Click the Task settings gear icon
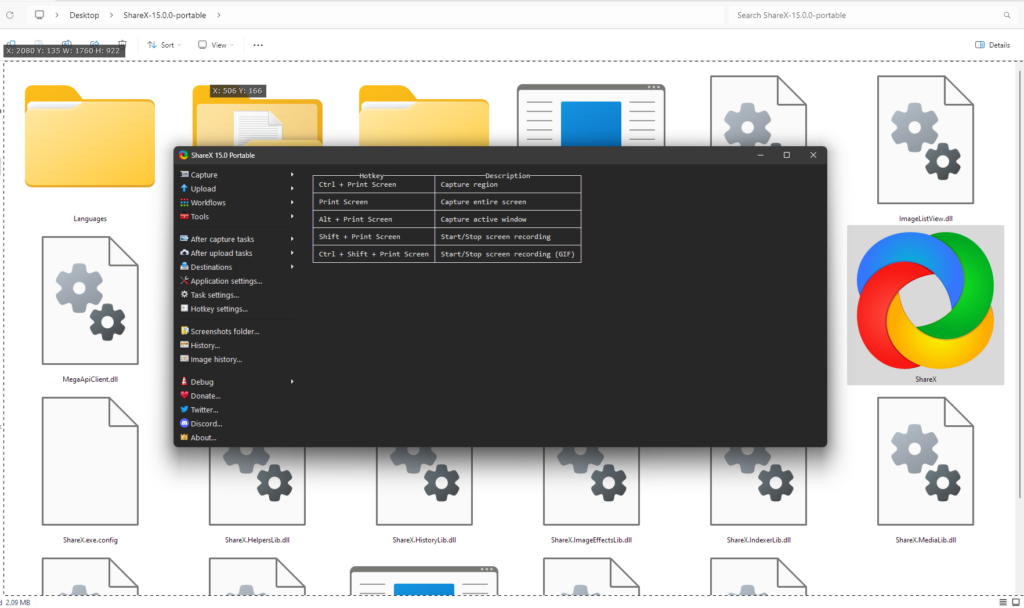1024x608 pixels. pyautogui.click(x=184, y=295)
